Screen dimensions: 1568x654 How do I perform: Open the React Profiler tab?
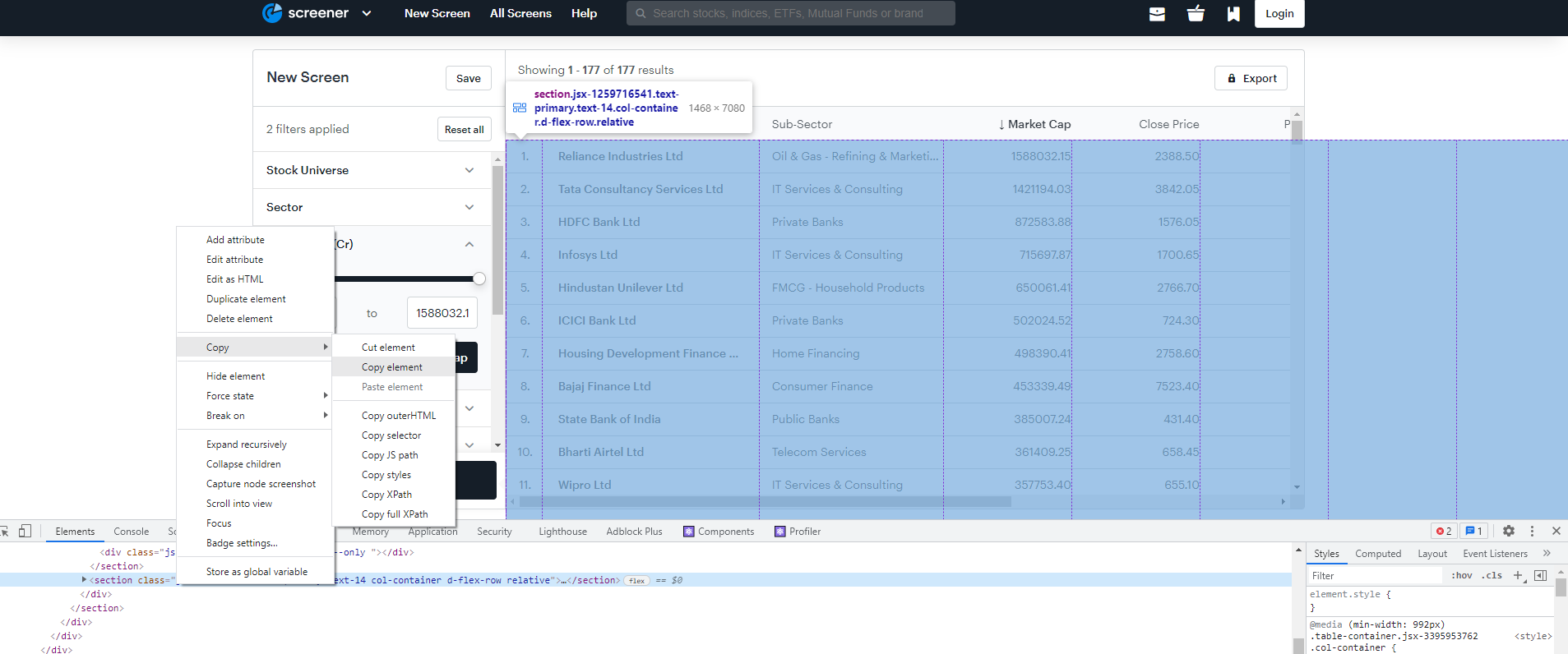click(798, 532)
